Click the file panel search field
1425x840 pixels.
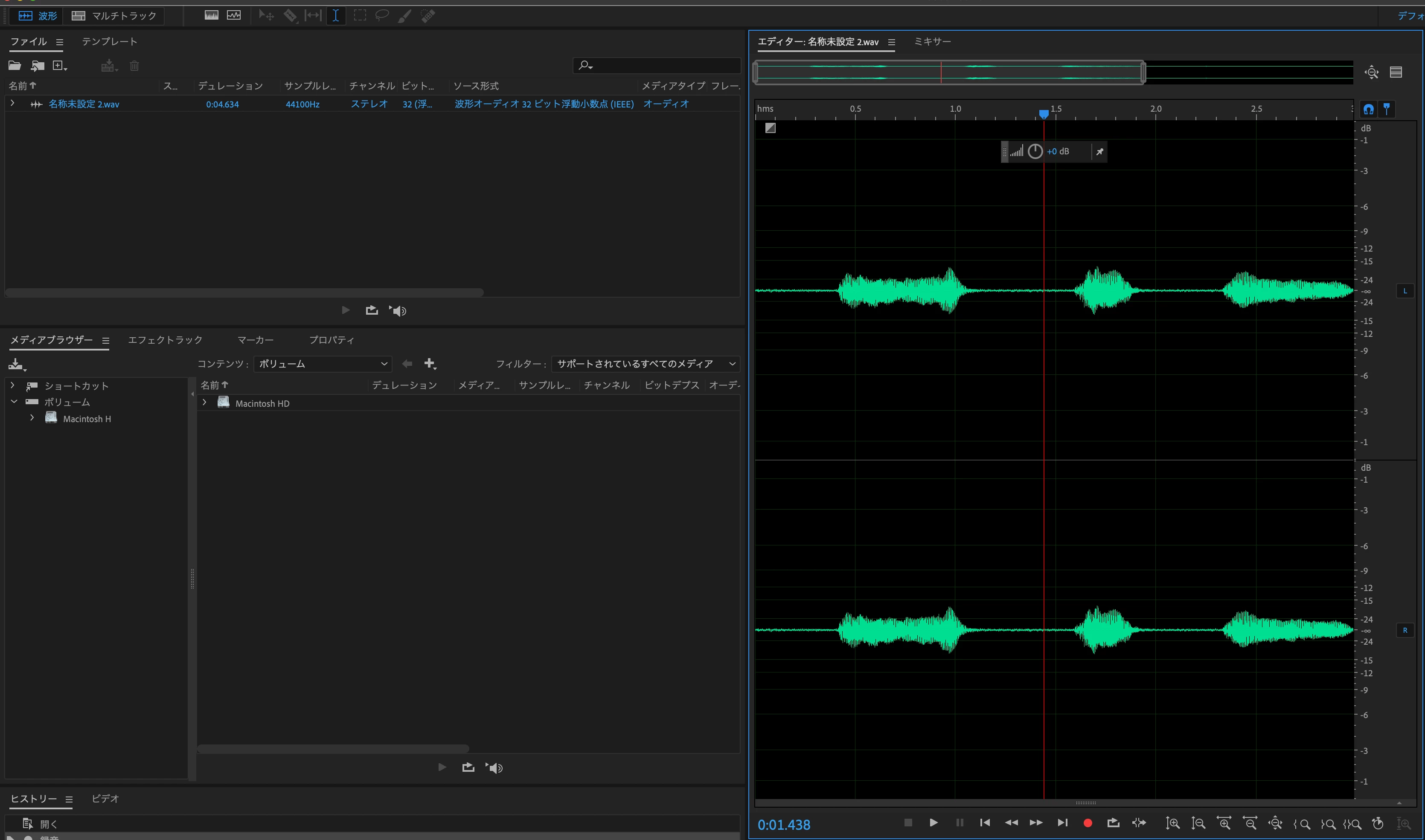(x=663, y=66)
